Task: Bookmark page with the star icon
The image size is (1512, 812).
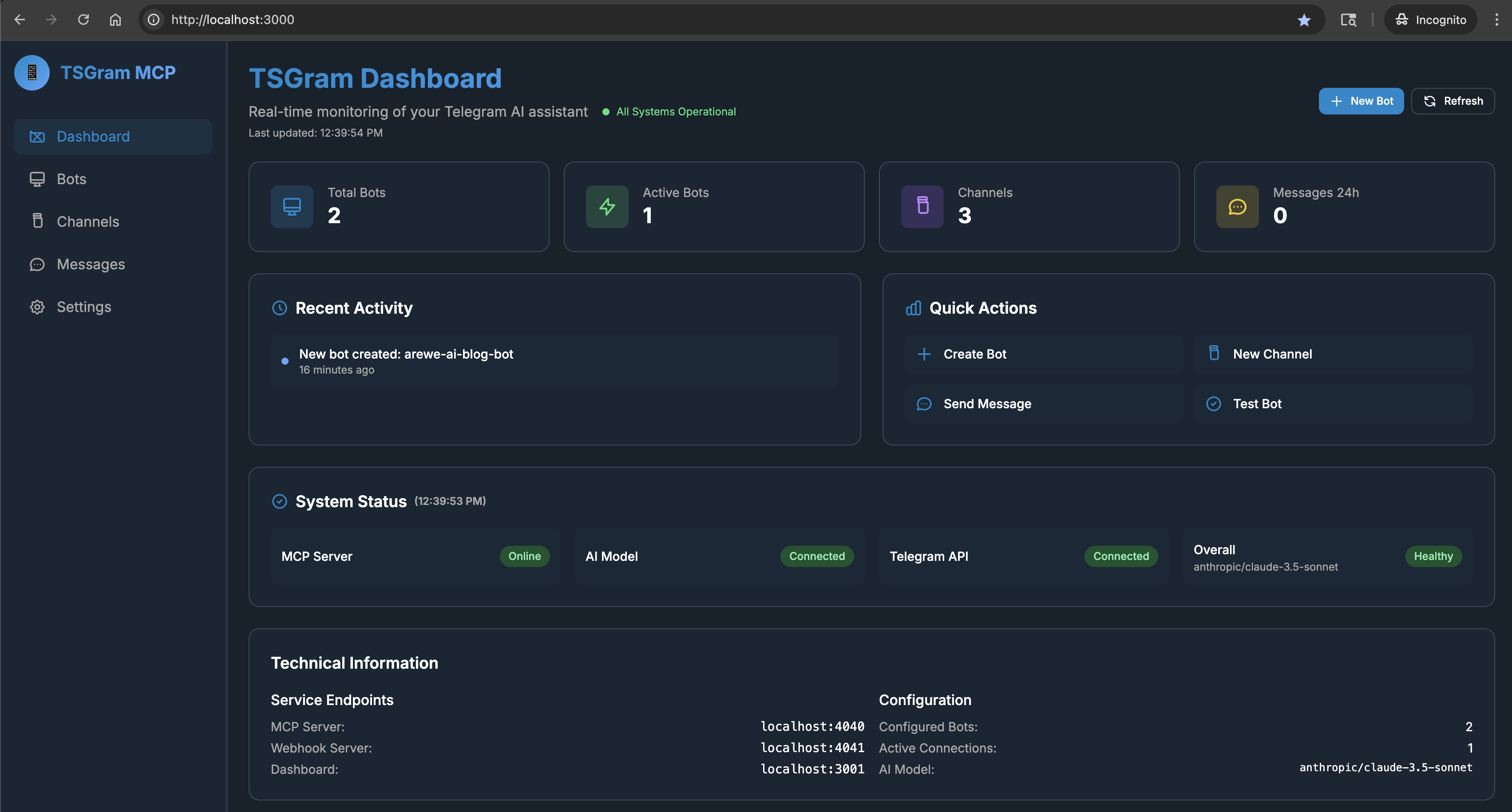Action: point(1304,20)
